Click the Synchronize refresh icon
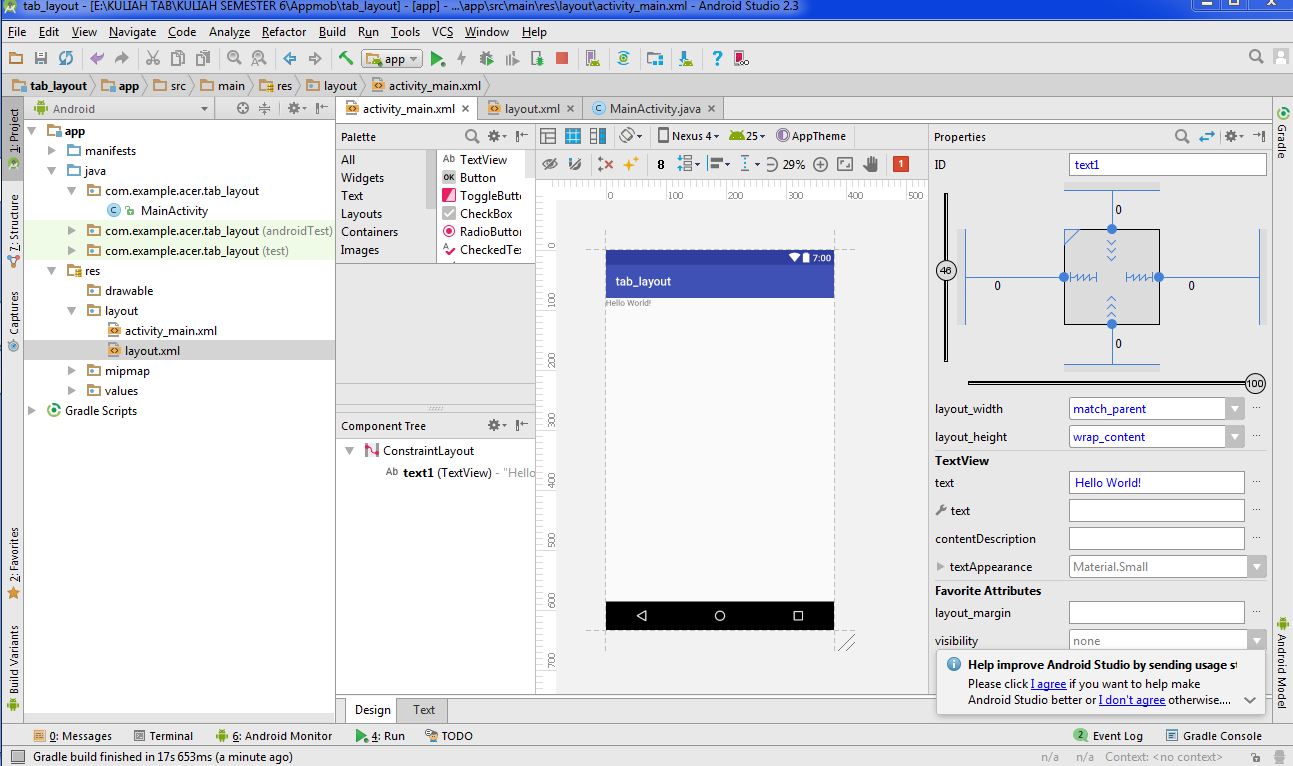 coord(66,59)
